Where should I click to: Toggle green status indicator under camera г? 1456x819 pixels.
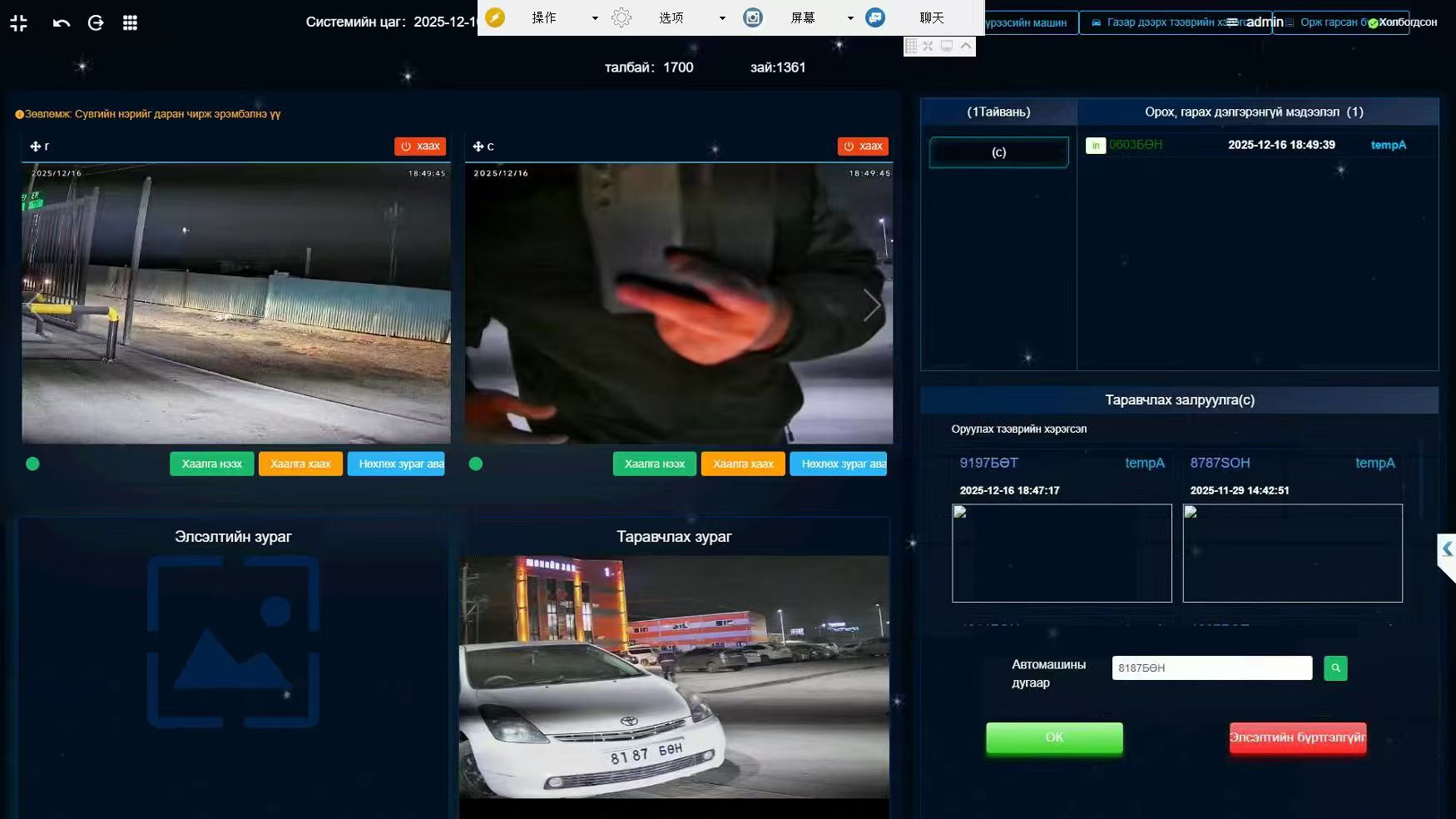click(32, 464)
